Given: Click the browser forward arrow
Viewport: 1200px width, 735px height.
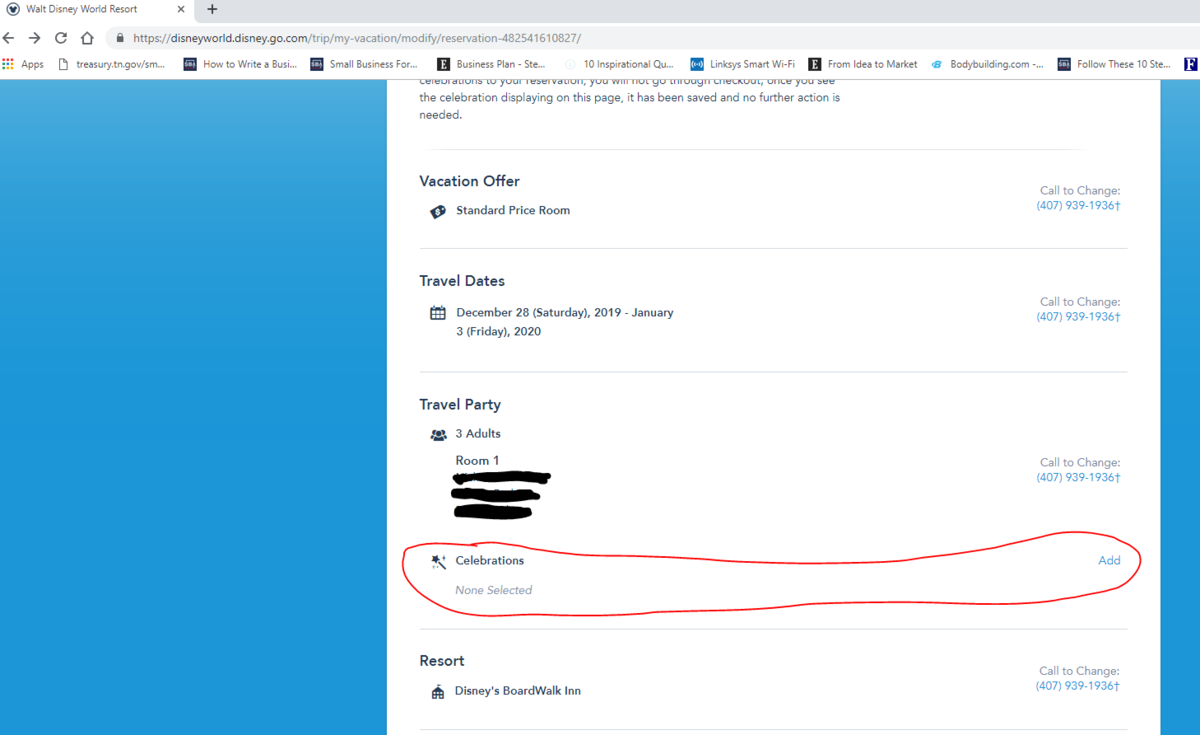Looking at the screenshot, I should click(x=35, y=38).
